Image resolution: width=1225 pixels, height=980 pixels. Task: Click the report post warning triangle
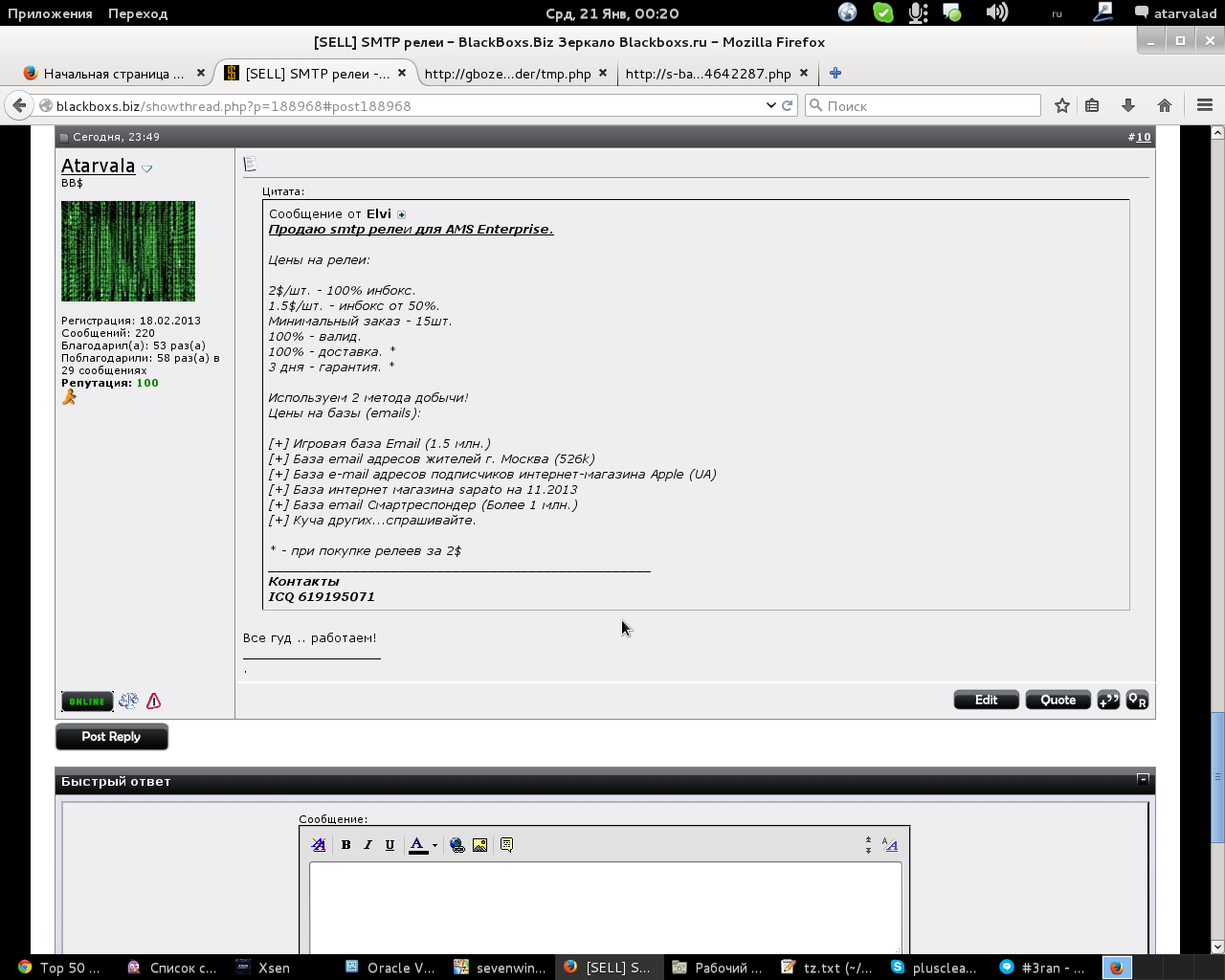154,701
